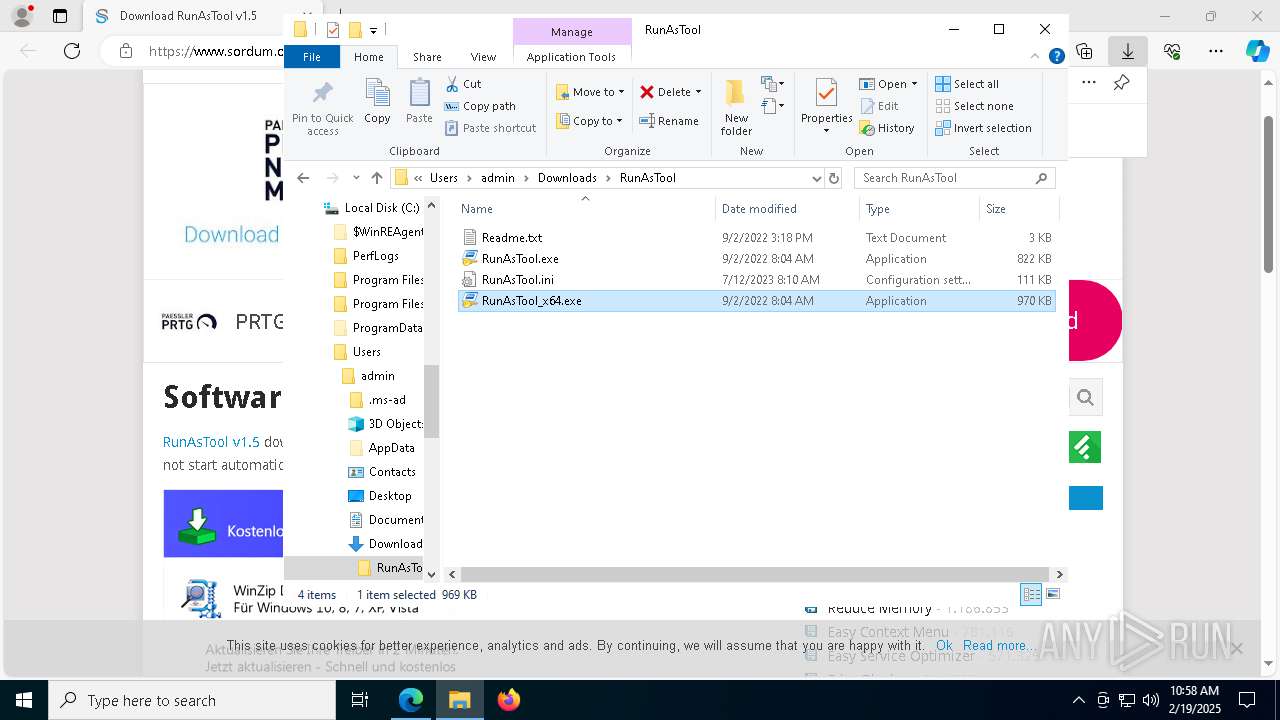This screenshot has height=720, width=1280.
Task: Go up one folder level arrow
Action: (376, 178)
